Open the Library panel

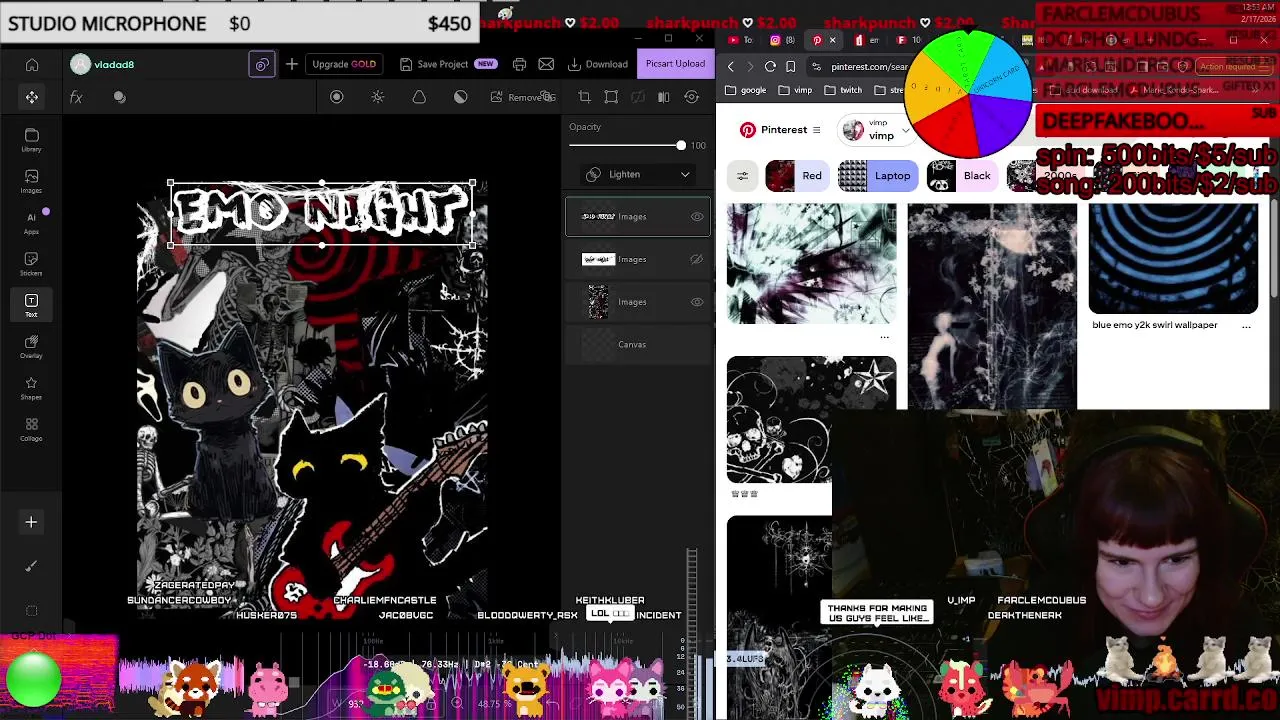click(x=32, y=140)
